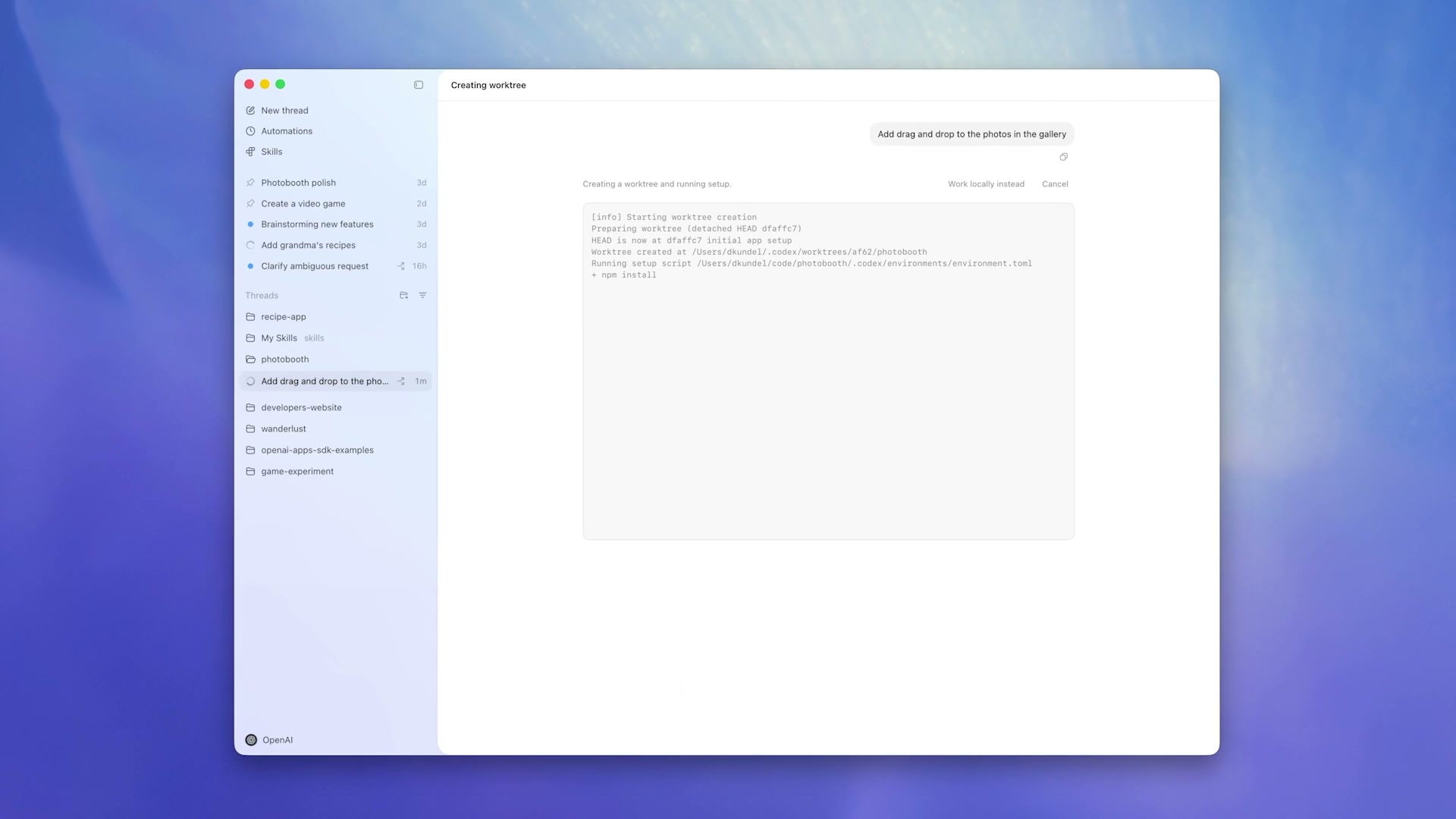Select Add drag and drop thread in sidebar
This screenshot has width=1456, height=819.
(335, 381)
